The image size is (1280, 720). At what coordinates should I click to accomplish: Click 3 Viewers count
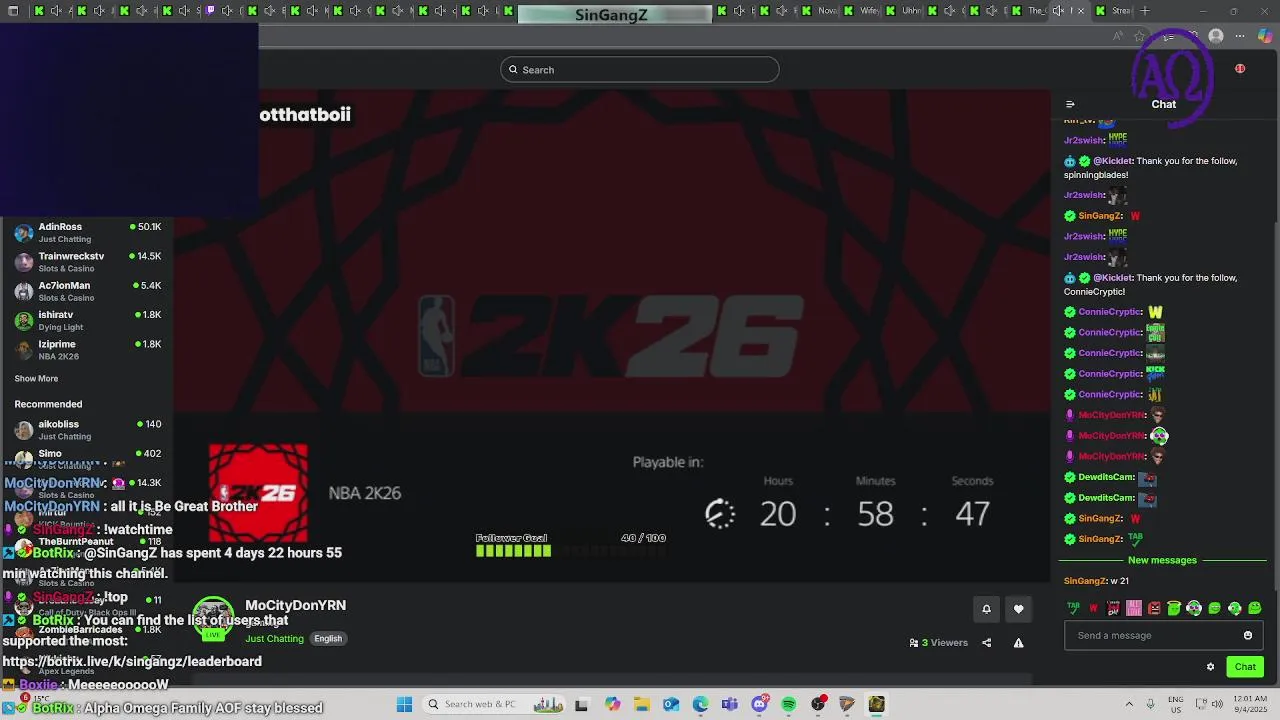[x=938, y=643]
